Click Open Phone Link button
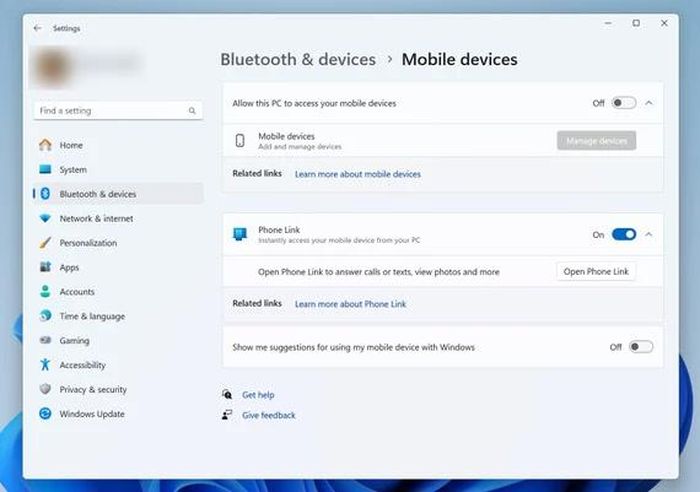Image resolution: width=700 pixels, height=492 pixels. [596, 271]
